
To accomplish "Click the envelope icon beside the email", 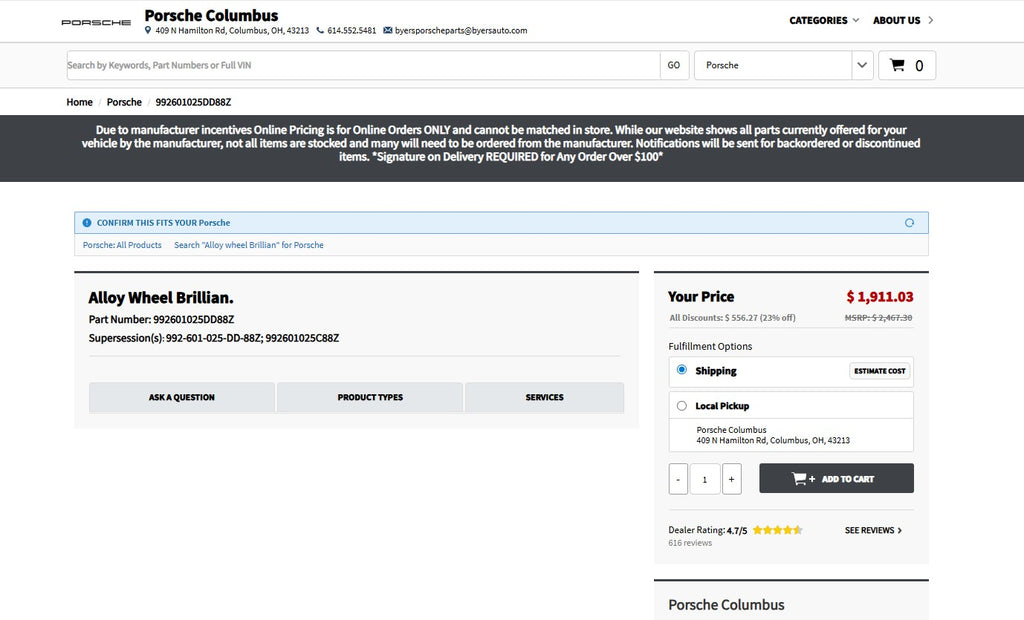I will [x=388, y=30].
